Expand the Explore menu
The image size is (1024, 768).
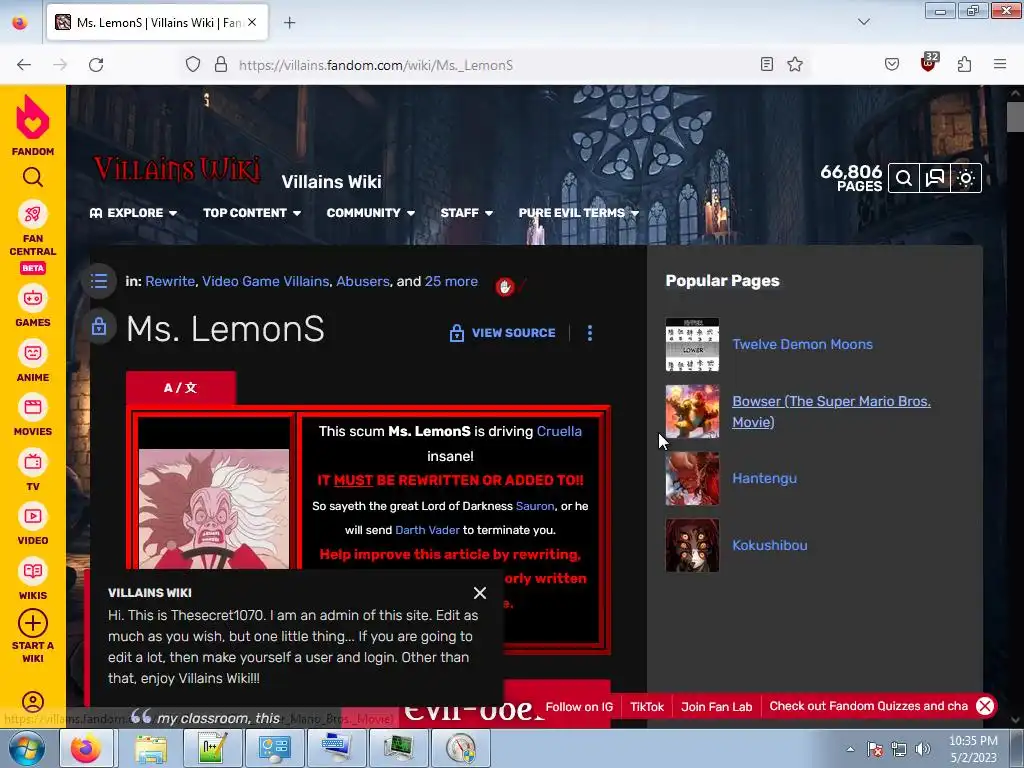tap(133, 213)
